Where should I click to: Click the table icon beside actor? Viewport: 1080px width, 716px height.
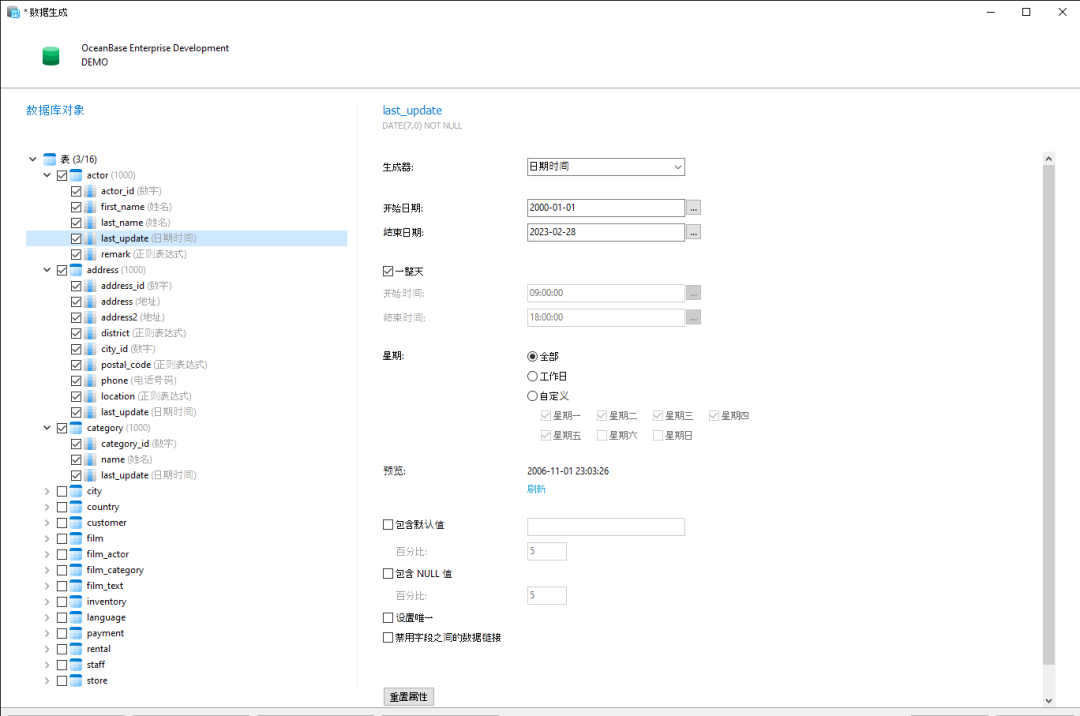(x=76, y=175)
